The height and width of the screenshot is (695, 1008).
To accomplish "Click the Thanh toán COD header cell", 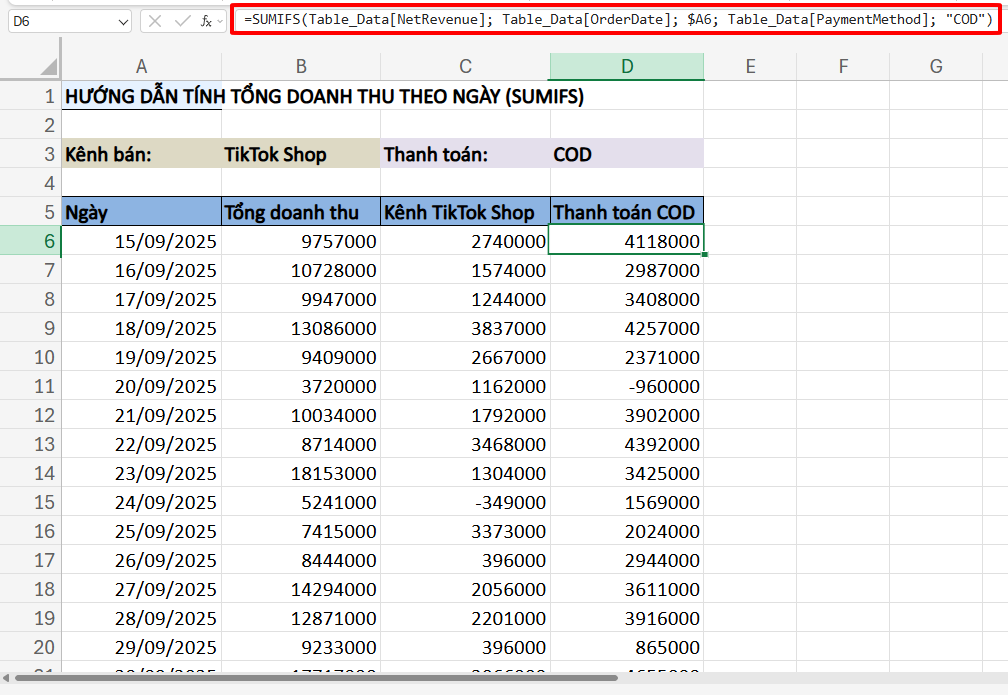I will tap(626, 212).
